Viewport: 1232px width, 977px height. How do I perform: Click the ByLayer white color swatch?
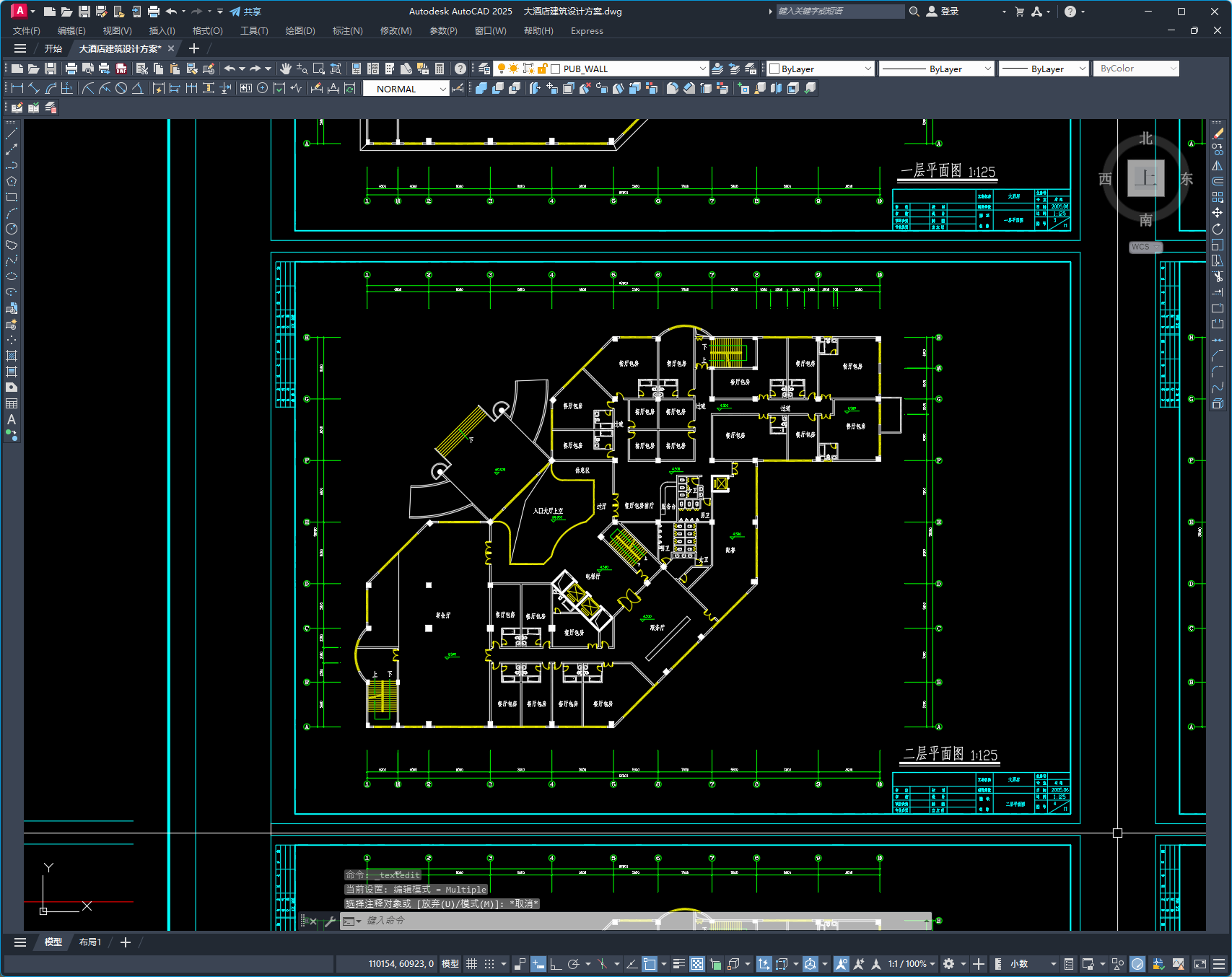[774, 69]
